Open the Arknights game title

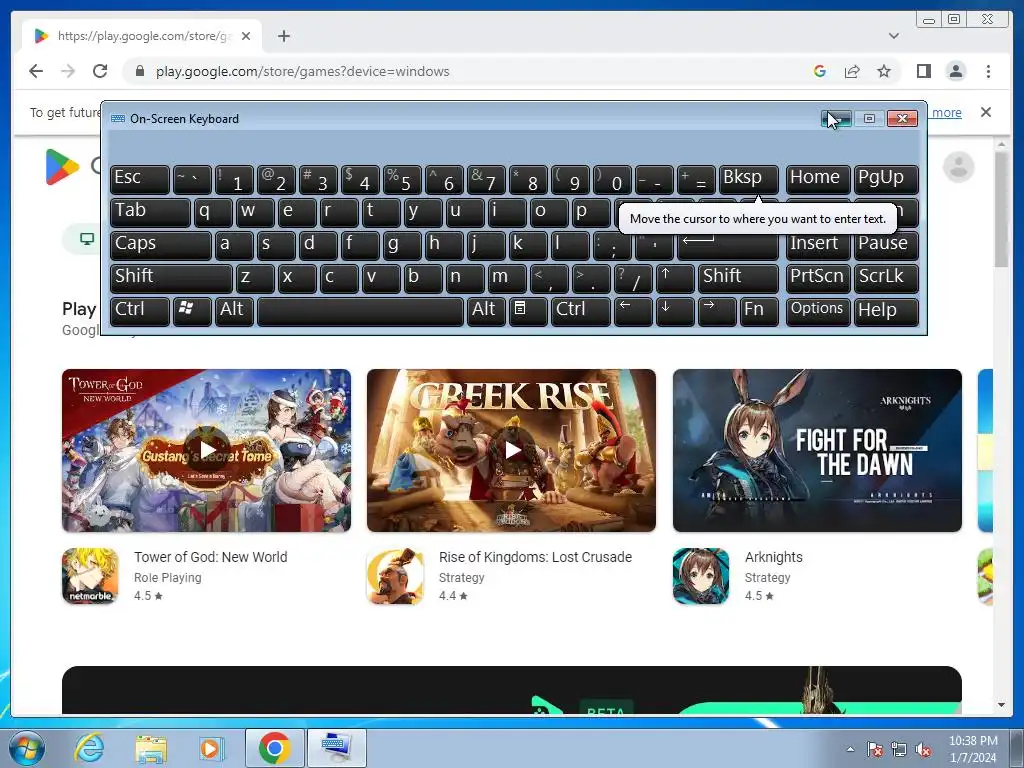click(774, 557)
